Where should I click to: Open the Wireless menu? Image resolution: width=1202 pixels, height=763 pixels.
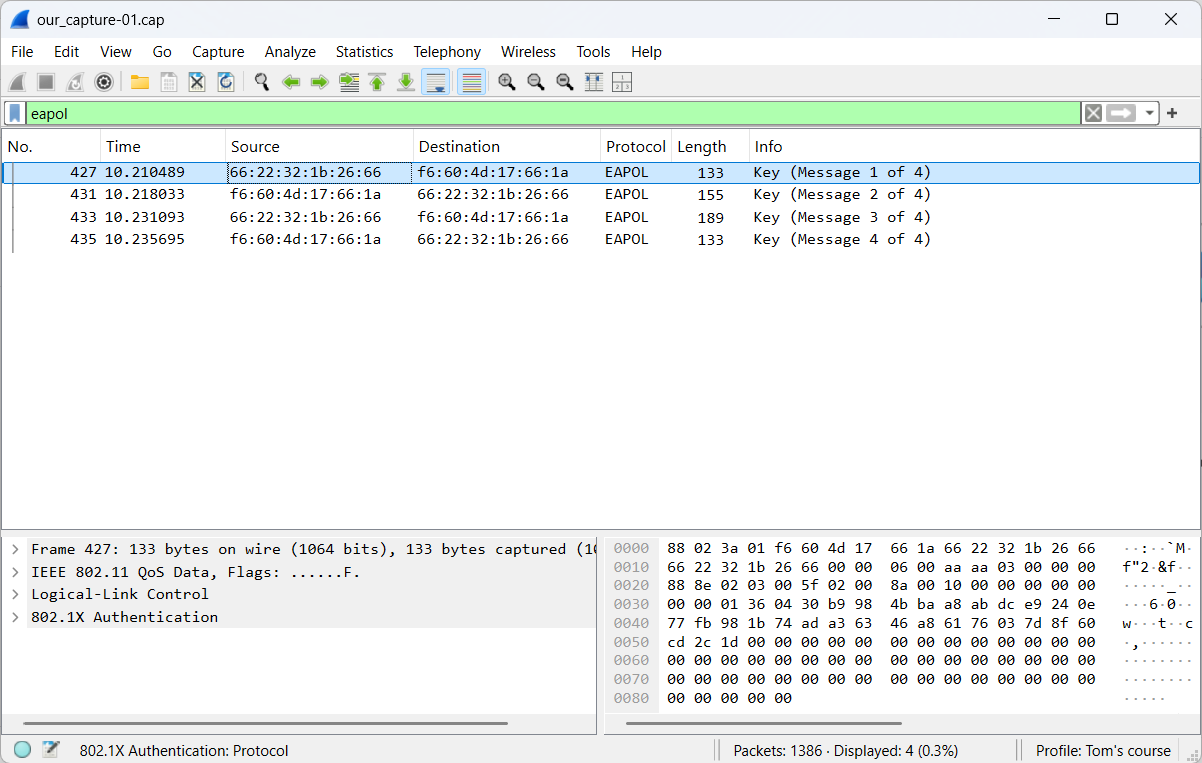(x=528, y=52)
